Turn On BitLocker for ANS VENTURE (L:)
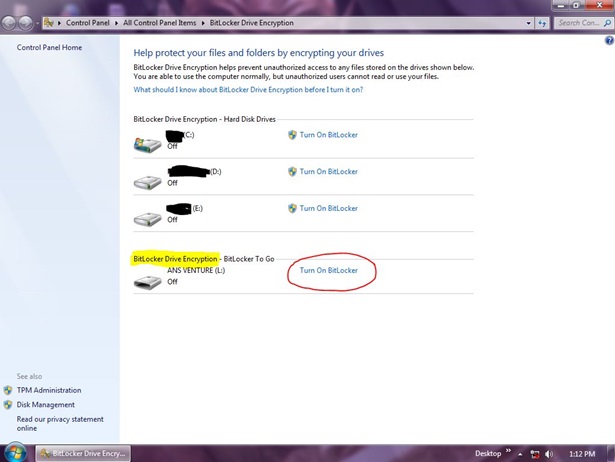Image resolution: width=615 pixels, height=462 pixels. pyautogui.click(x=329, y=270)
